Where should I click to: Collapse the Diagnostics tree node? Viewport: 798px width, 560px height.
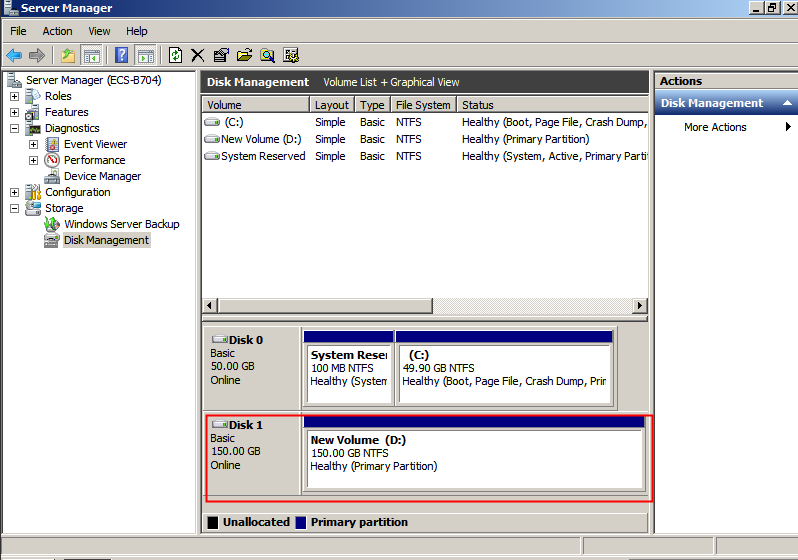(x=14, y=128)
